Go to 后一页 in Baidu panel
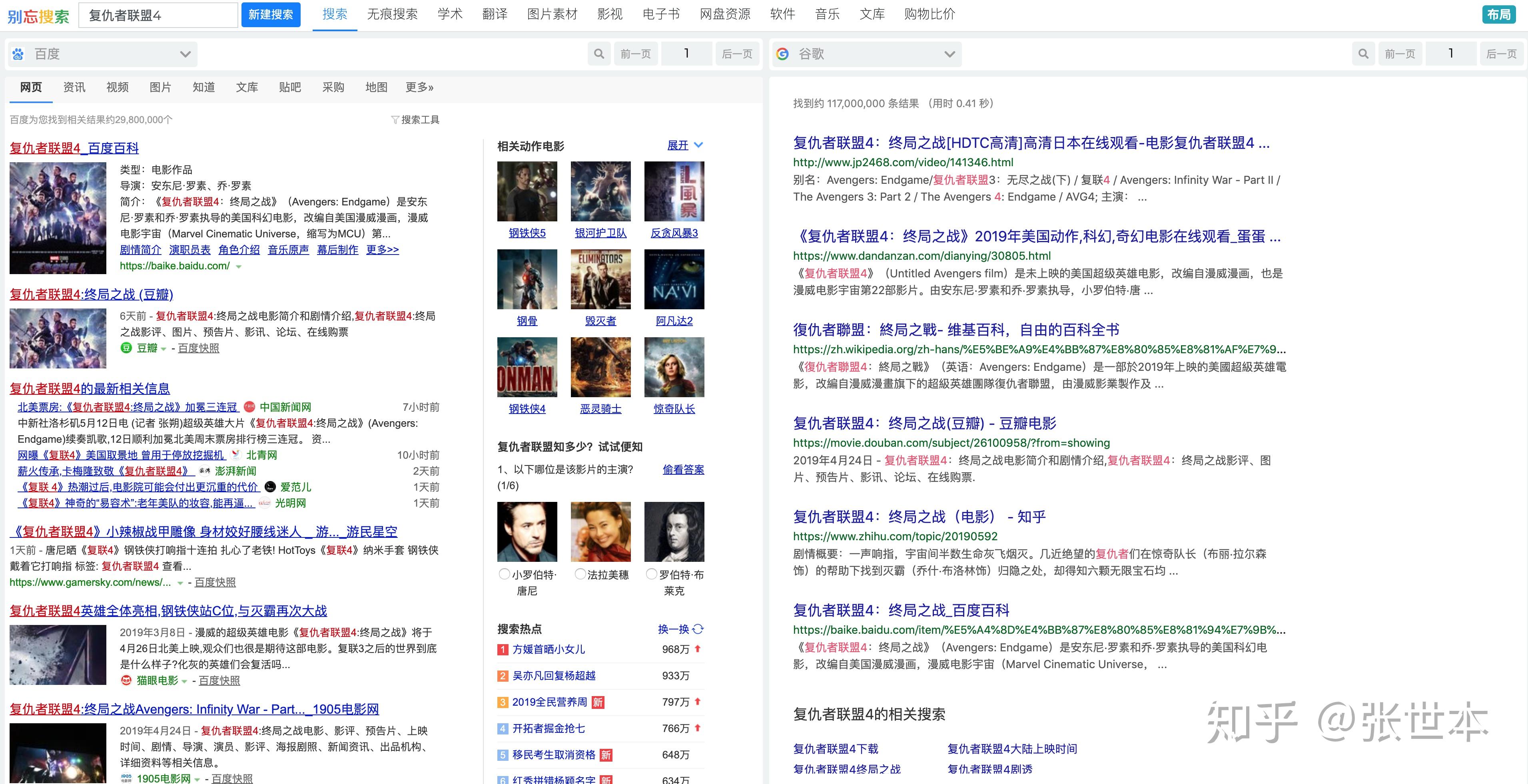This screenshot has height=784, width=1528. (737, 54)
